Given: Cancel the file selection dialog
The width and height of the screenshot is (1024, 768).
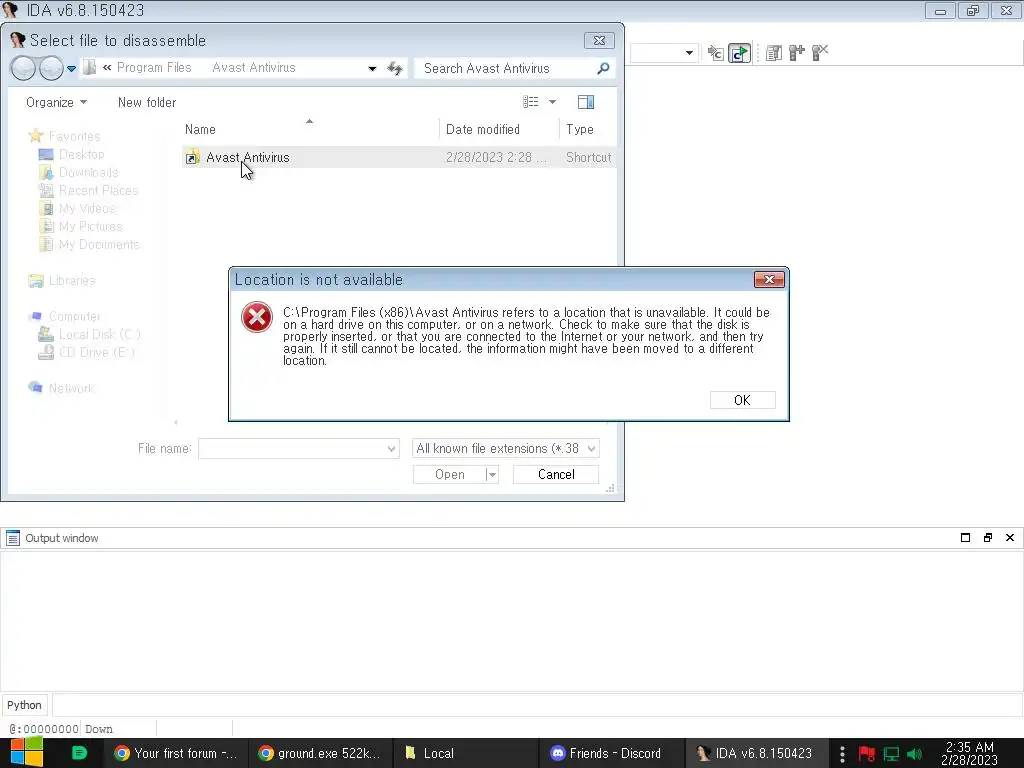Looking at the screenshot, I should click(556, 475).
